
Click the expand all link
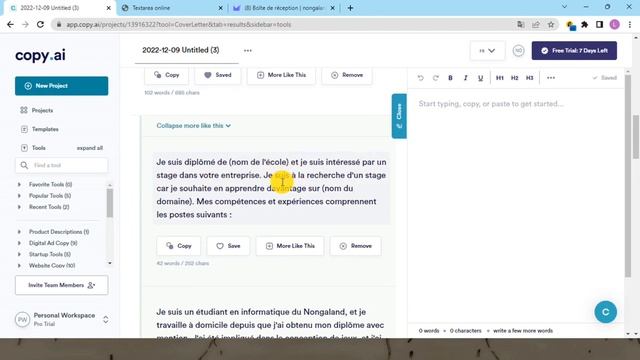[x=90, y=148]
